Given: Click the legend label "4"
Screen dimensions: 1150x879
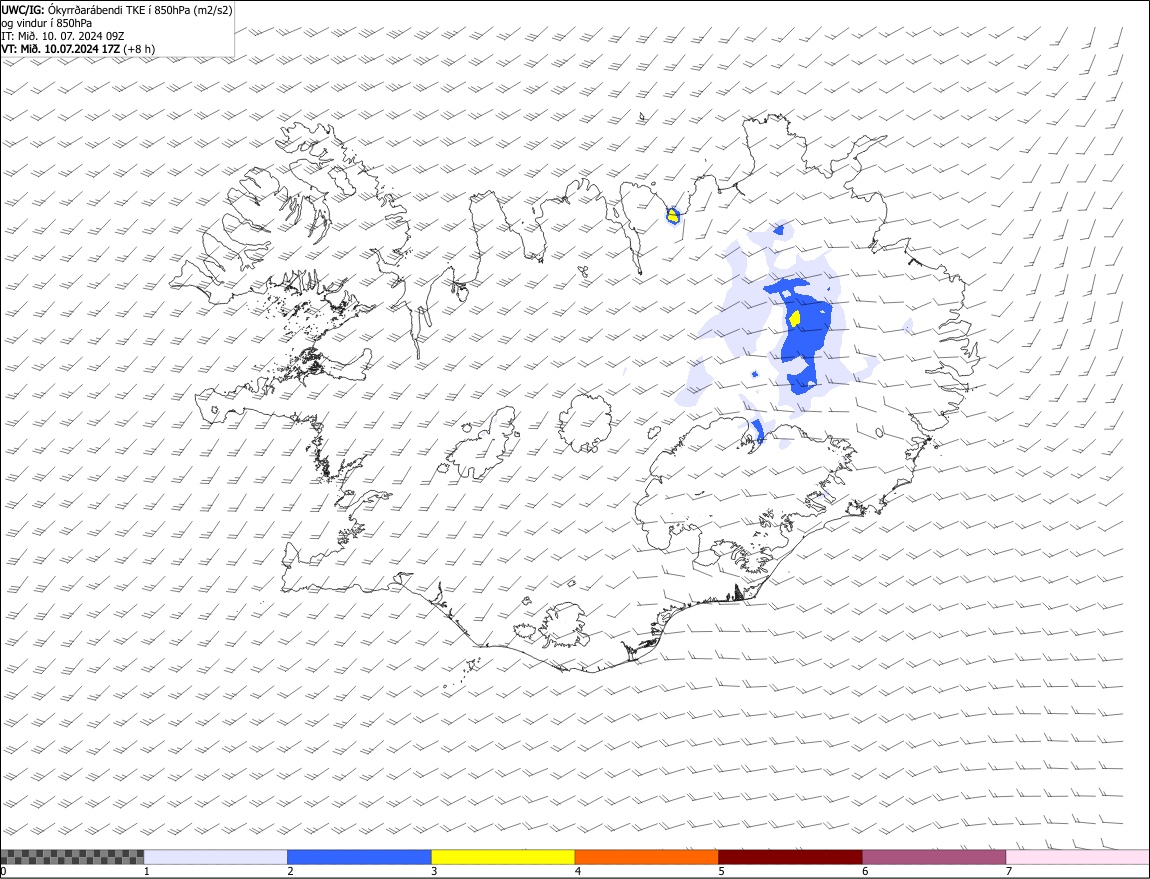Looking at the screenshot, I should (x=578, y=872).
